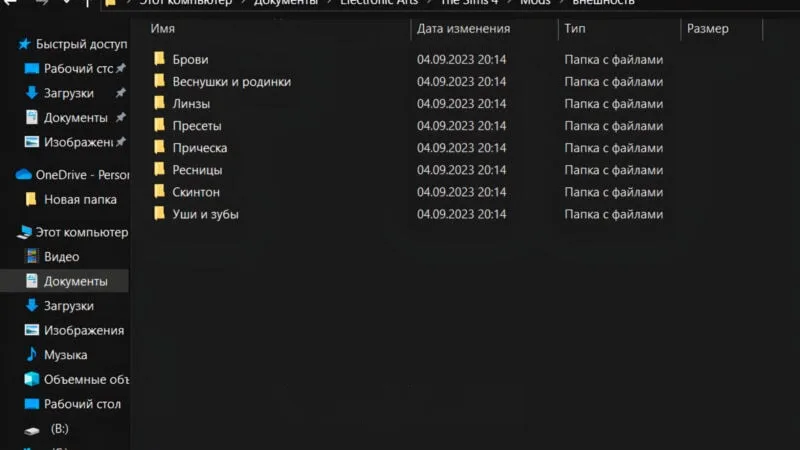Click the Объемные объекты cube icon
This screenshot has height=450, width=800.
point(32,379)
